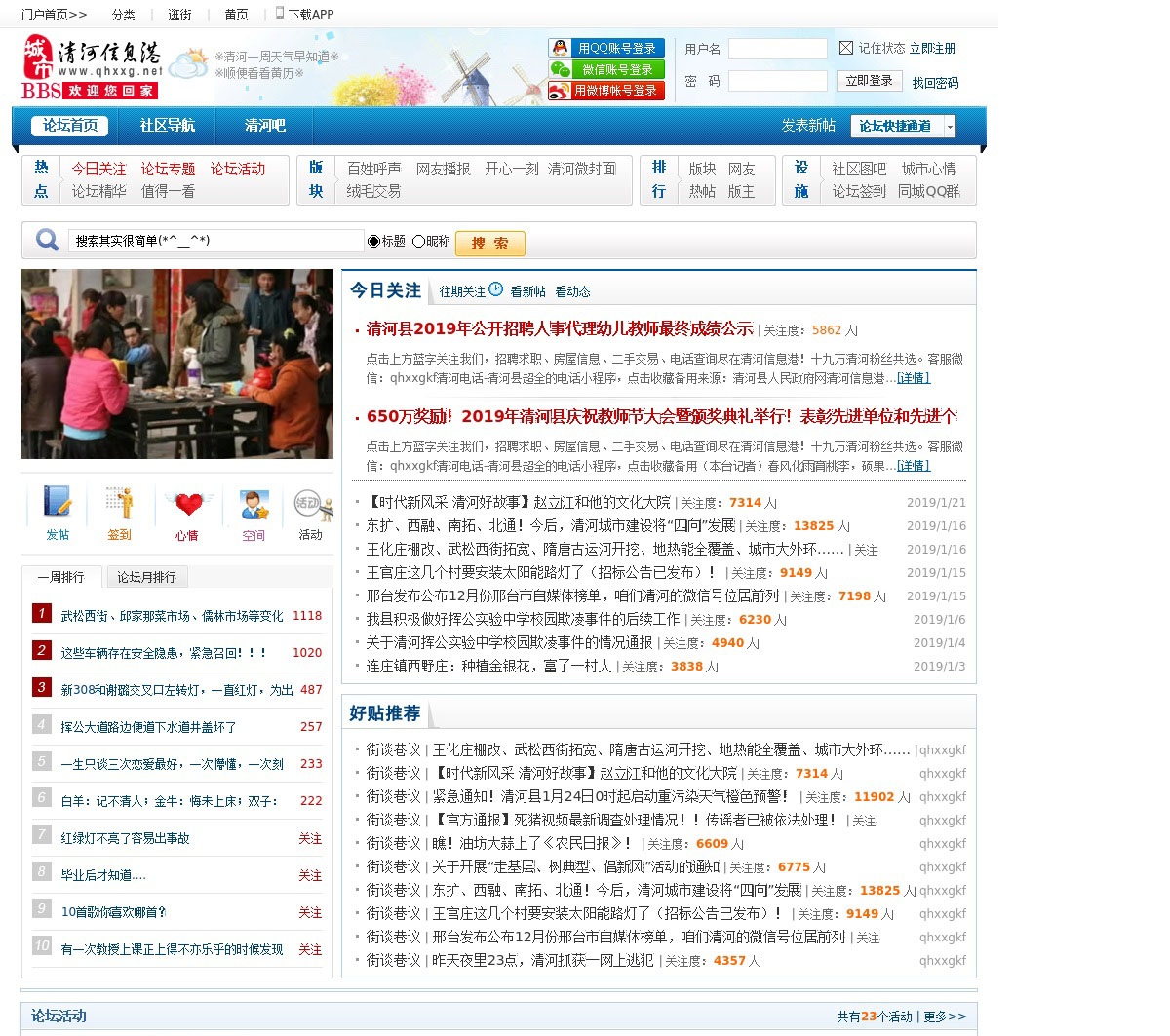
Task: Click the 用户名 username input field
Action: click(777, 49)
